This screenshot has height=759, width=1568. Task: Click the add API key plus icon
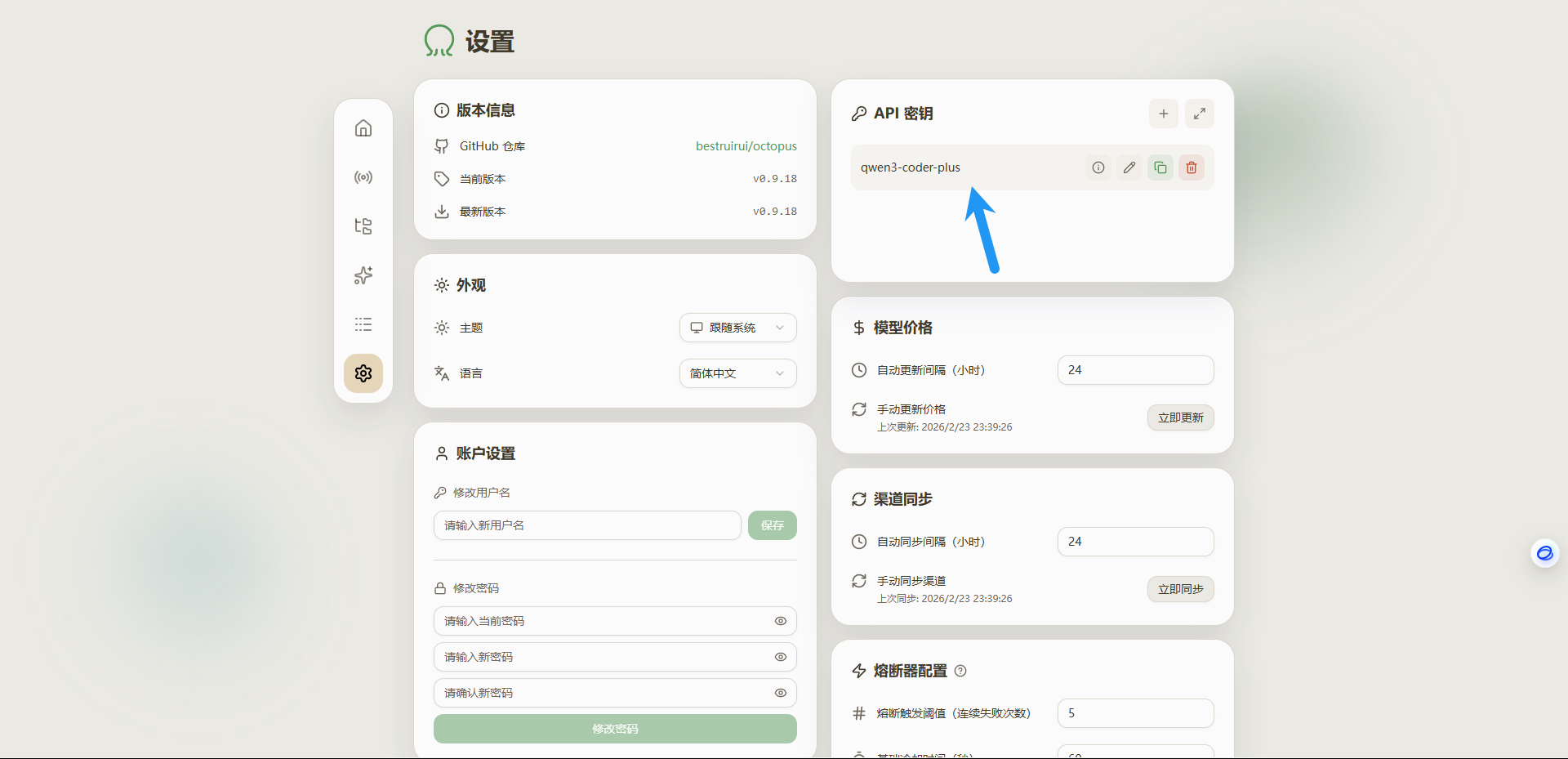tap(1163, 114)
